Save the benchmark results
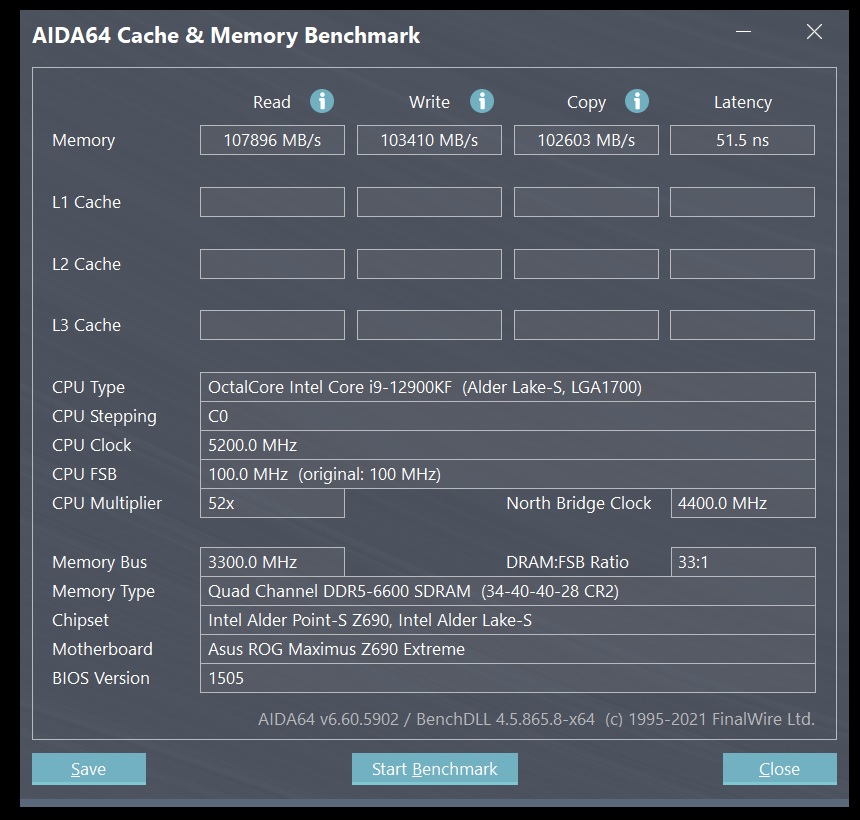The image size is (860, 820). (89, 768)
